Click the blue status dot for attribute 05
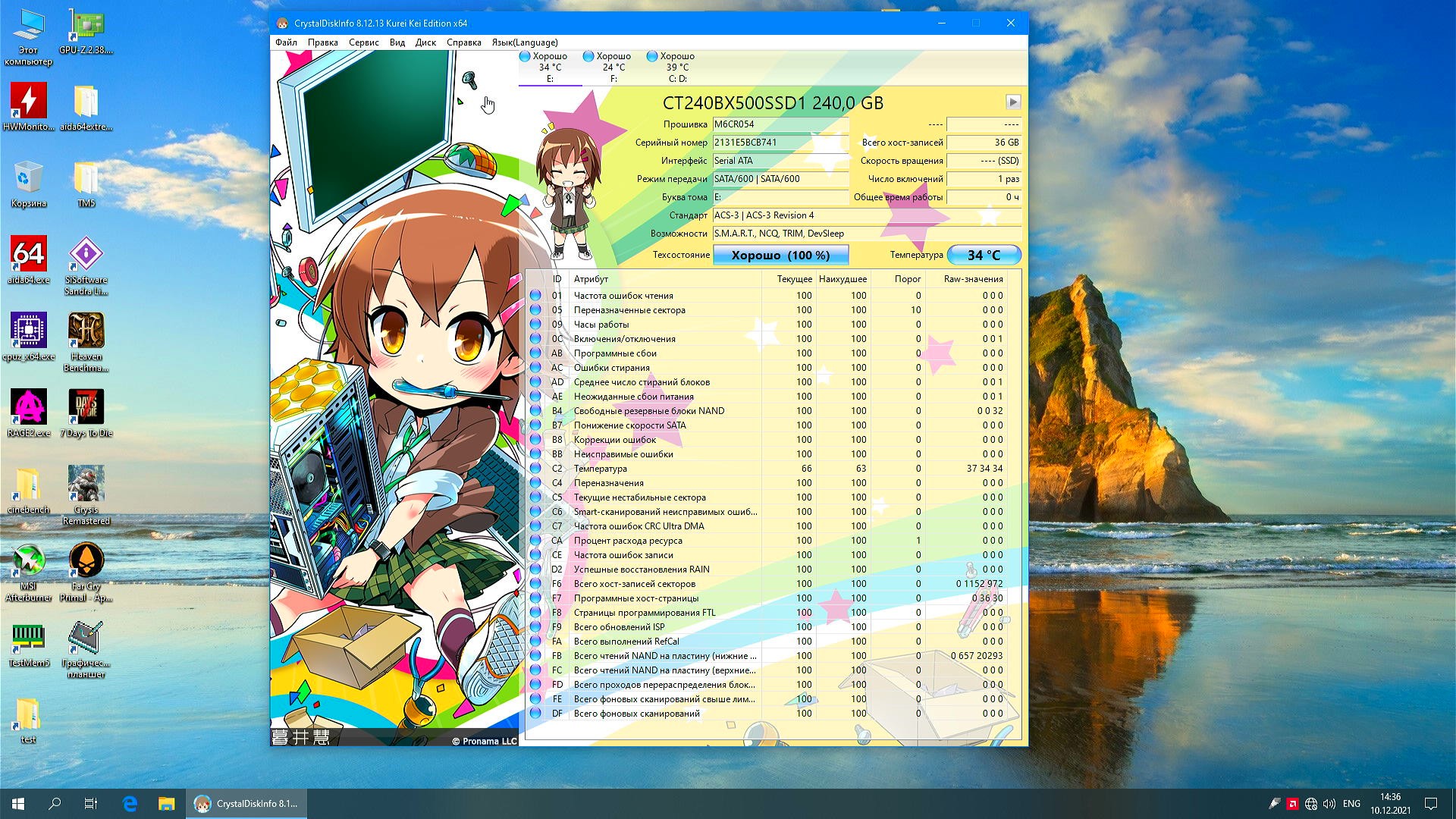Viewport: 1456px width, 819px height. (x=535, y=310)
